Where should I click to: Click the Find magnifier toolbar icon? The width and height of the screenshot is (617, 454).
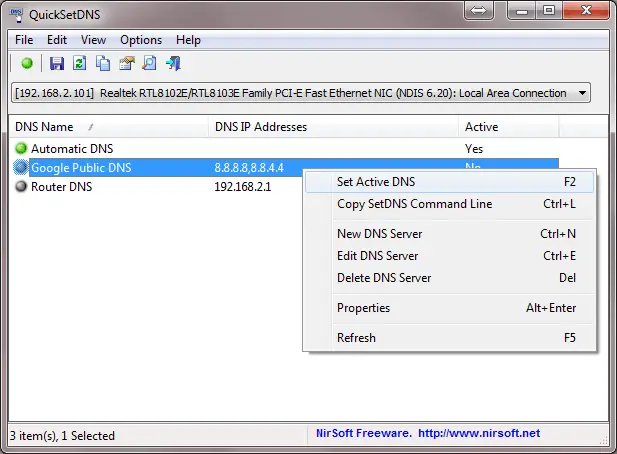click(x=150, y=63)
